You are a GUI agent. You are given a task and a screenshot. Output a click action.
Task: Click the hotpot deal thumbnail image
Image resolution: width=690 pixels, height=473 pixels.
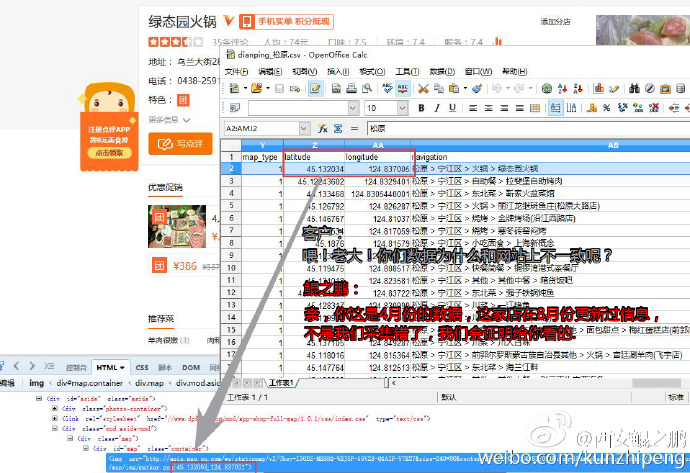[177, 226]
